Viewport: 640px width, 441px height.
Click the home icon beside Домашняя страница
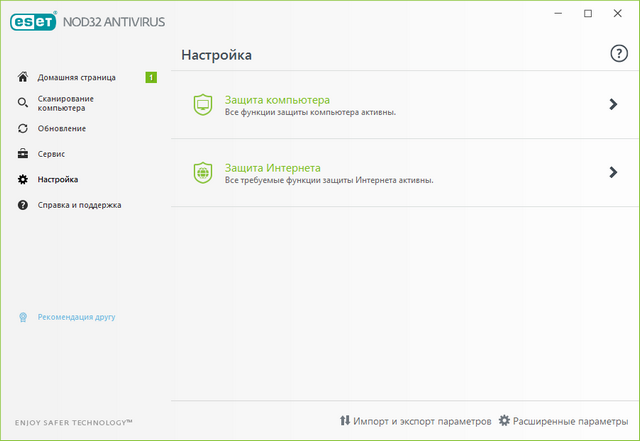pyautogui.click(x=23, y=77)
